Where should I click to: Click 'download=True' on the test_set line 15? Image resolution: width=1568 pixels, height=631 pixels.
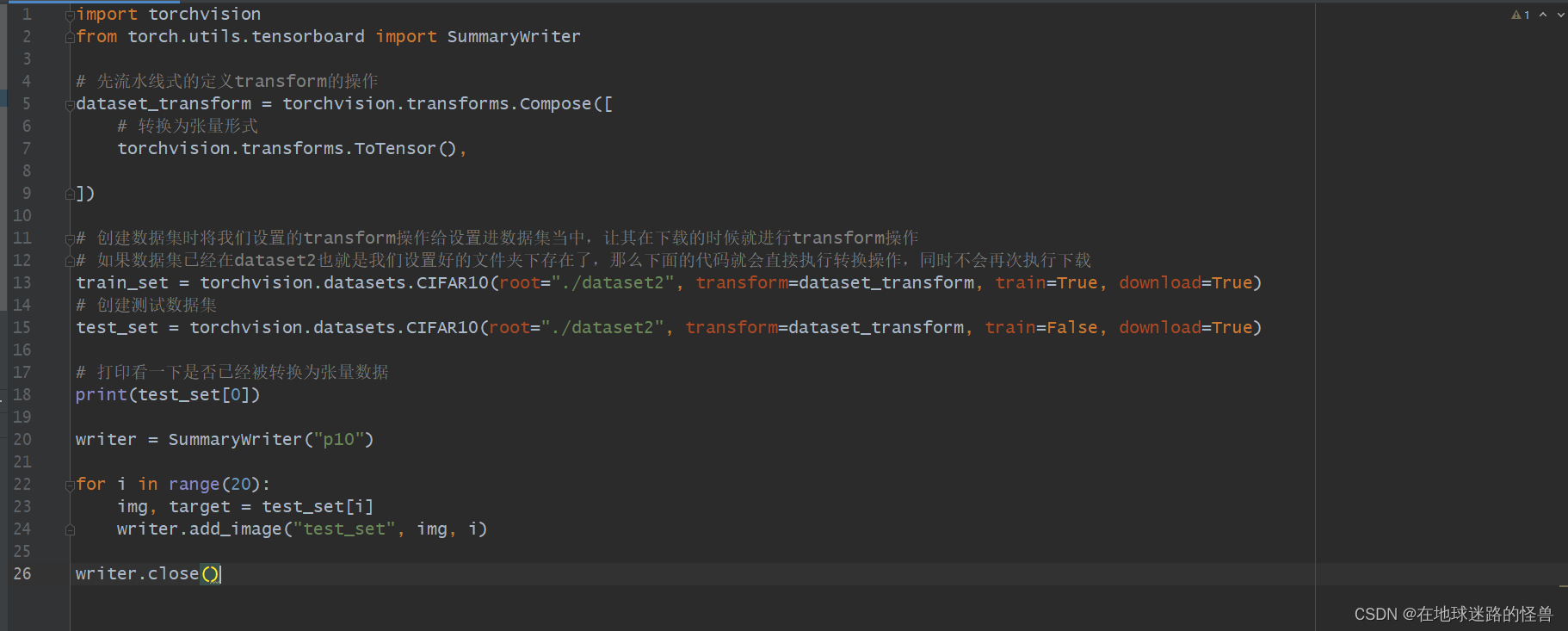pos(1186,327)
